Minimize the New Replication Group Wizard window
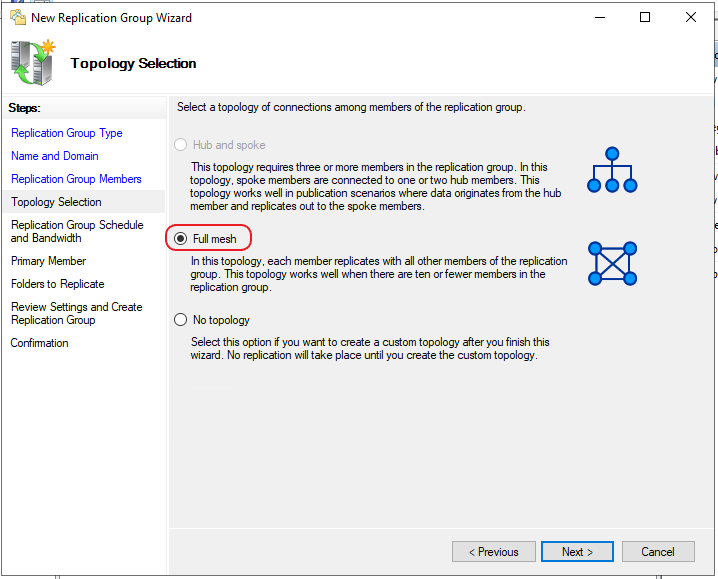 (x=600, y=17)
